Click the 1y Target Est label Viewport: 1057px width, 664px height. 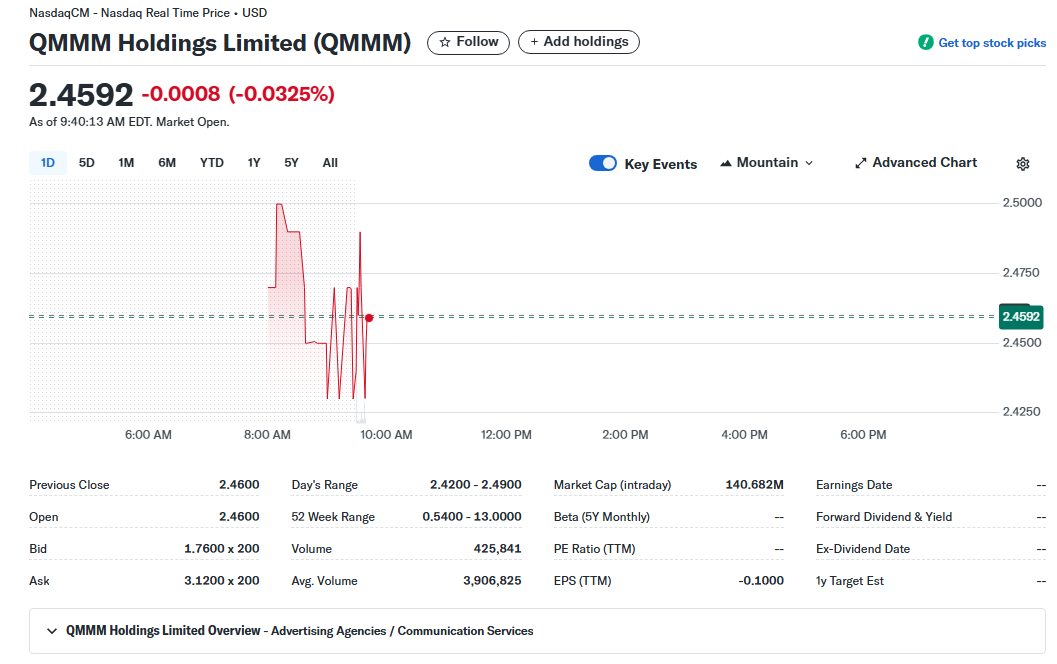849,581
